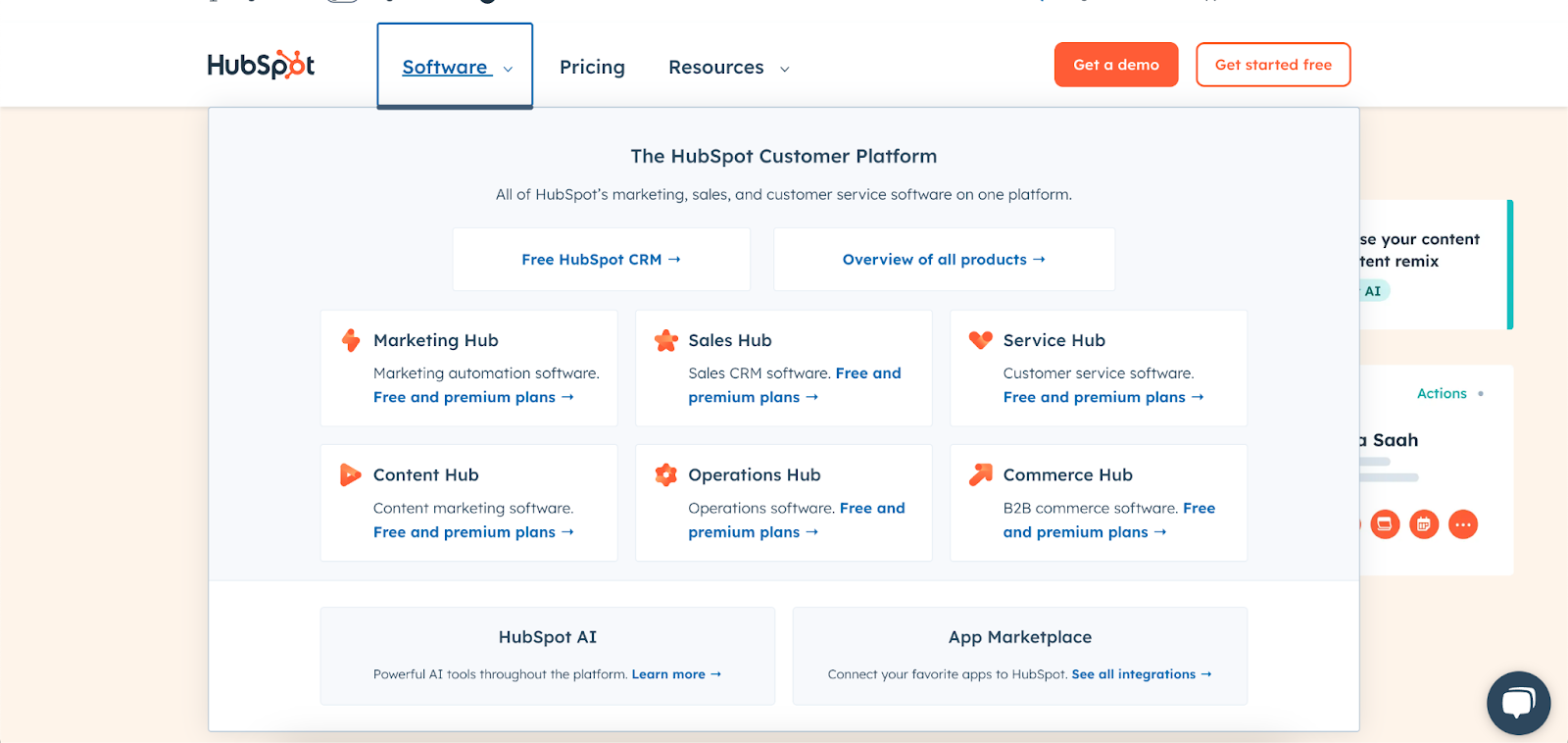
Task: Open Content Hub free and premium plans
Action: click(x=473, y=532)
